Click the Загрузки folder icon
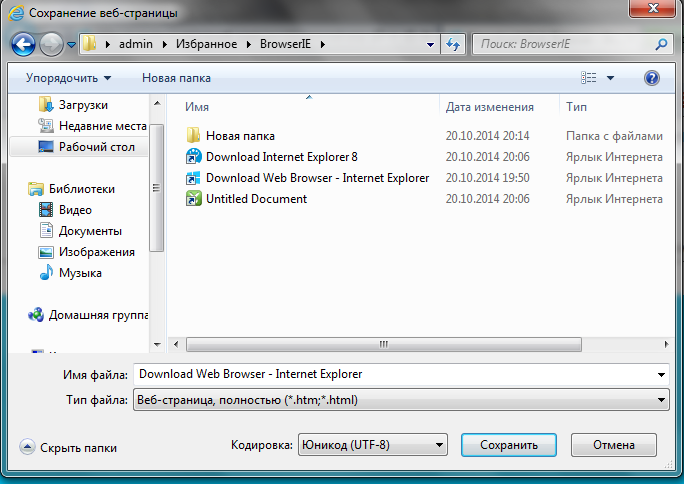 (x=46, y=105)
